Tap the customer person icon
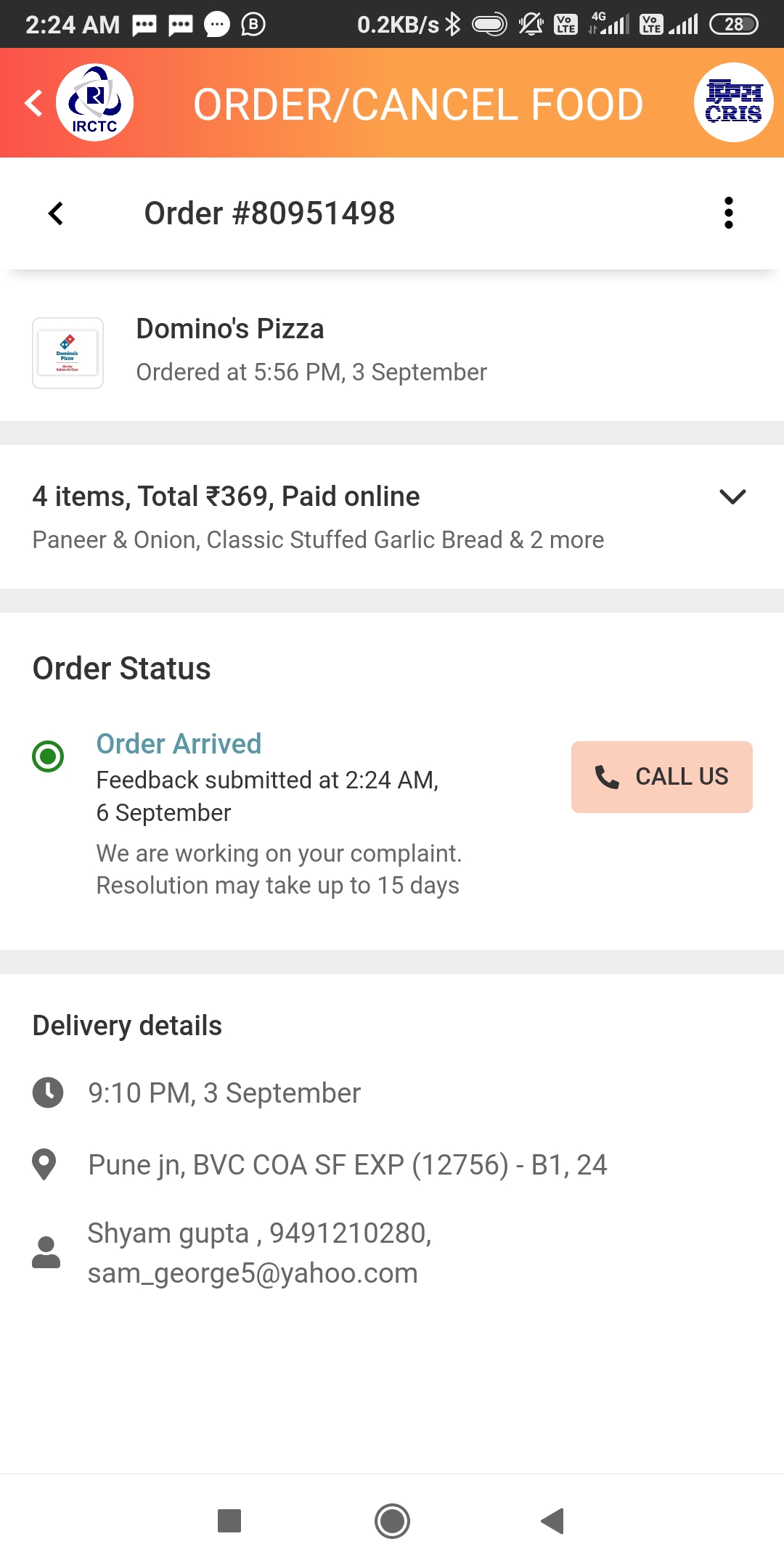Viewport: 784px width, 1568px height. (x=46, y=1252)
